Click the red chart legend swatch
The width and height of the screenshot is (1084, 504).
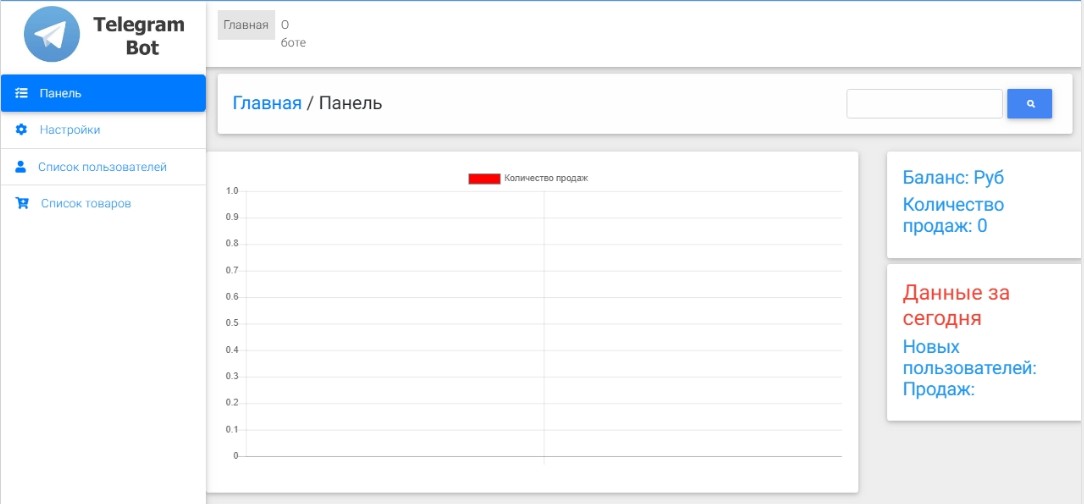tap(484, 178)
